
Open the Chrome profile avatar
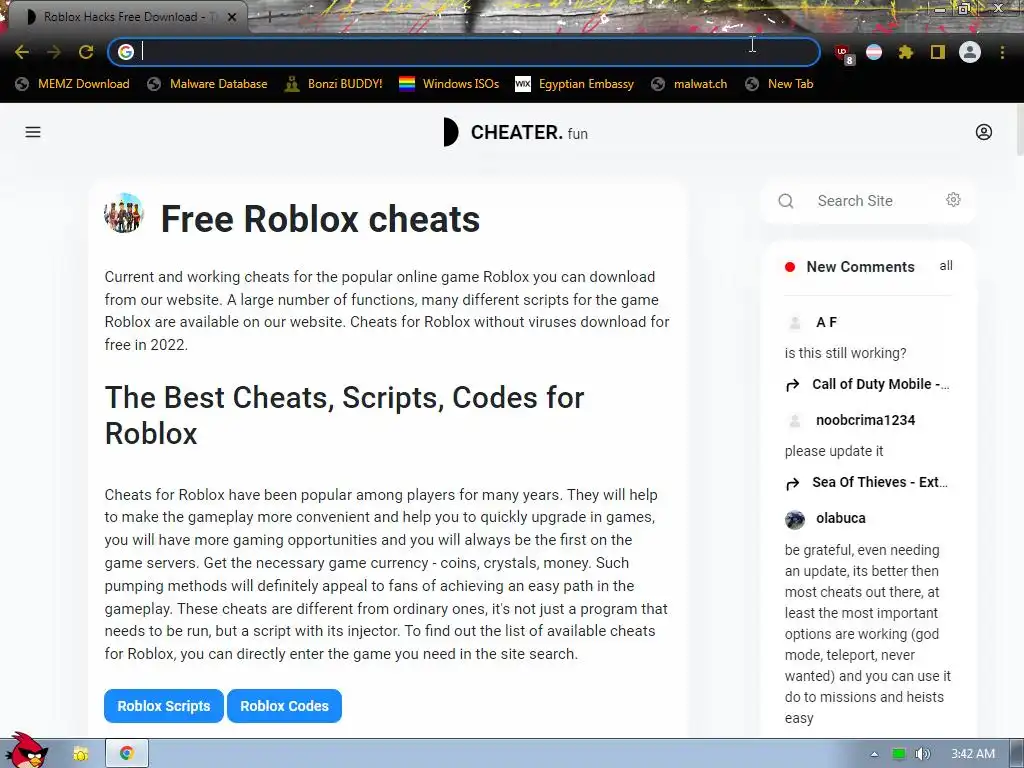(970, 52)
